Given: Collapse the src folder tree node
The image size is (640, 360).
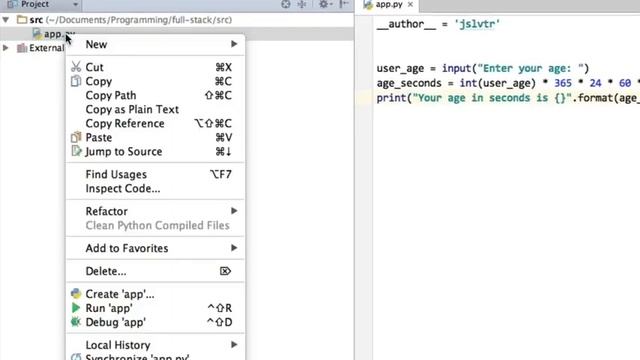Looking at the screenshot, I should pos(6,20).
